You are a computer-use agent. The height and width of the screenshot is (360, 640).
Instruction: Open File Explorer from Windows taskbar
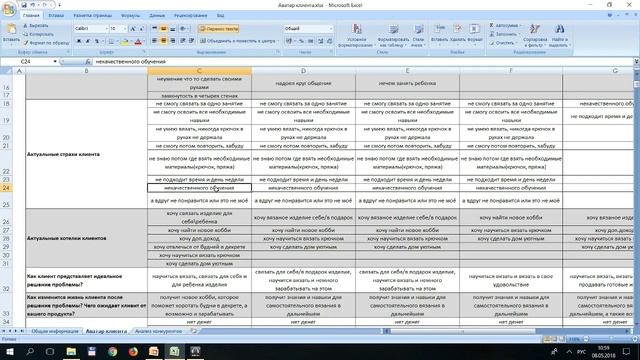coord(71,351)
